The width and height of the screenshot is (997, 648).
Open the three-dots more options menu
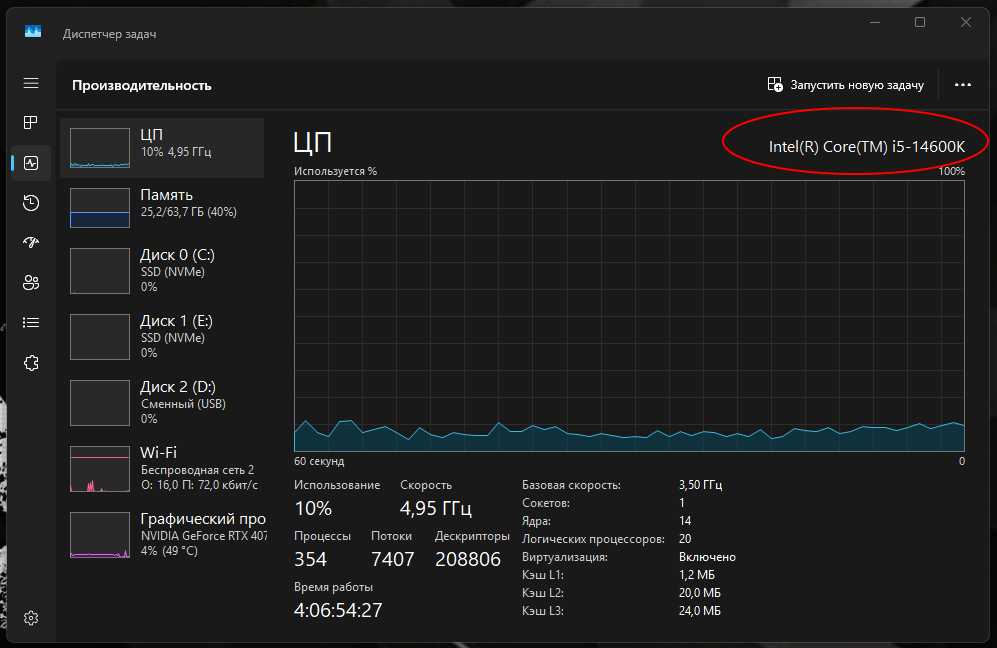(x=963, y=85)
